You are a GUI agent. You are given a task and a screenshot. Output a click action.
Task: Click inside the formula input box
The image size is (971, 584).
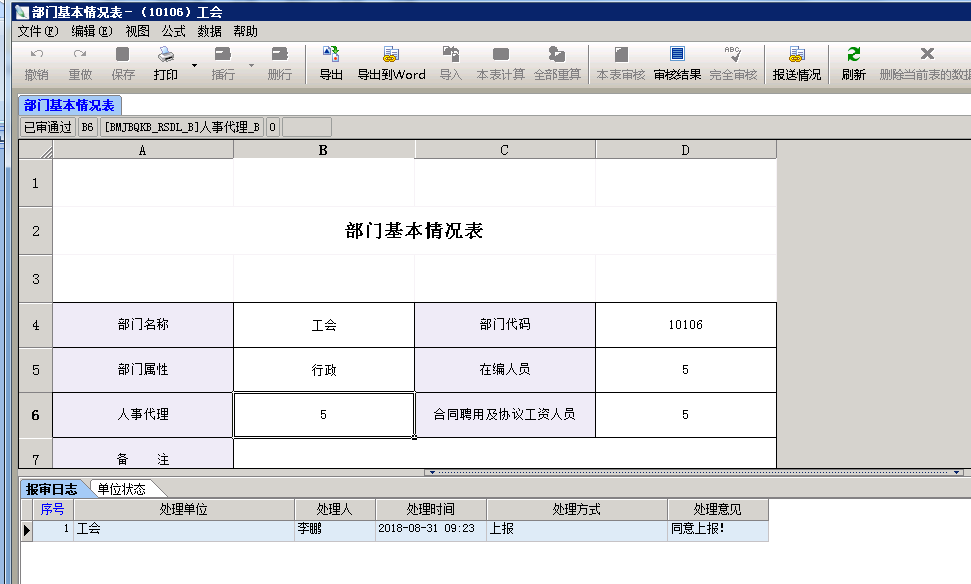[x=306, y=126]
